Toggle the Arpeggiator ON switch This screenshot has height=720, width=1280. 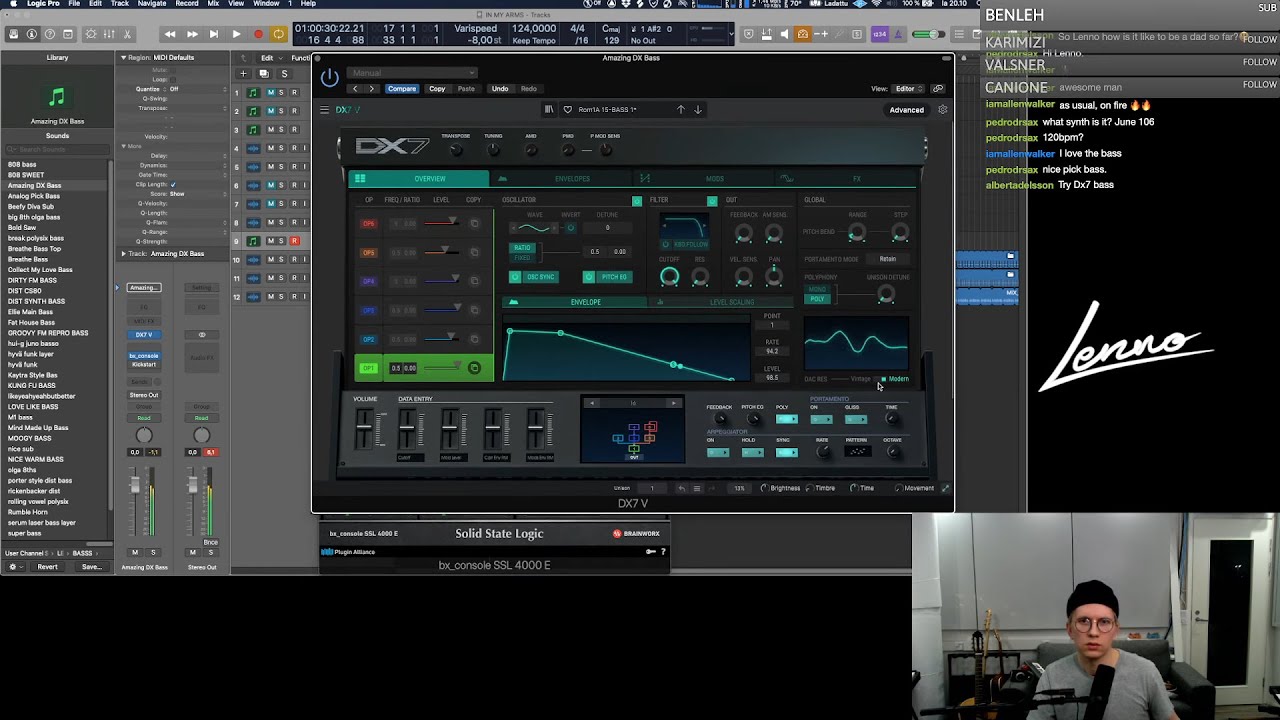point(717,453)
